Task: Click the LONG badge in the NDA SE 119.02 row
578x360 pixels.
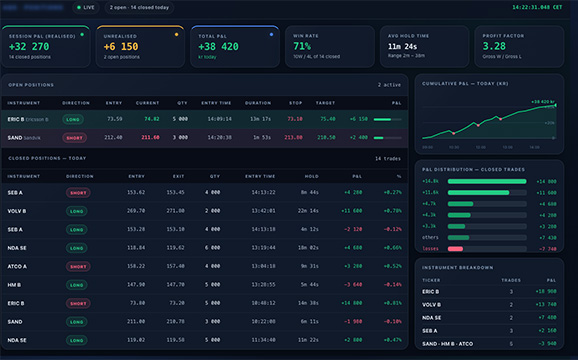Action: click(77, 340)
